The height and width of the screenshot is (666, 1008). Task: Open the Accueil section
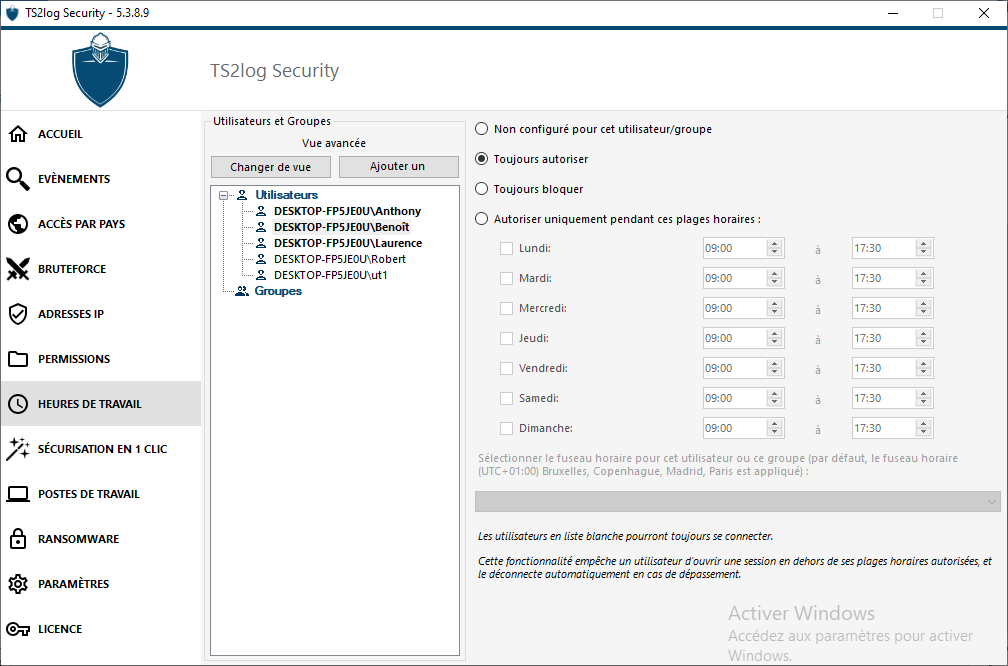[101, 134]
